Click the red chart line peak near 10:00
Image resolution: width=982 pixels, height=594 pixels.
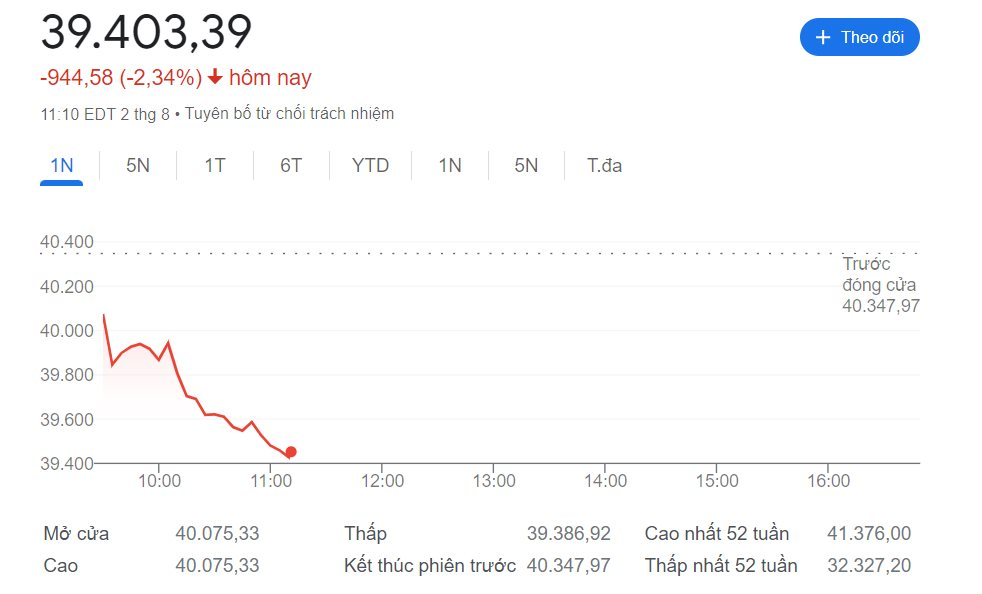[168, 343]
